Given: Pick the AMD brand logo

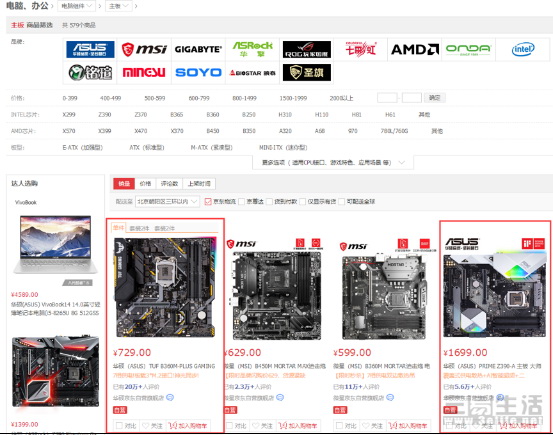Looking at the screenshot, I should click(x=415, y=49).
